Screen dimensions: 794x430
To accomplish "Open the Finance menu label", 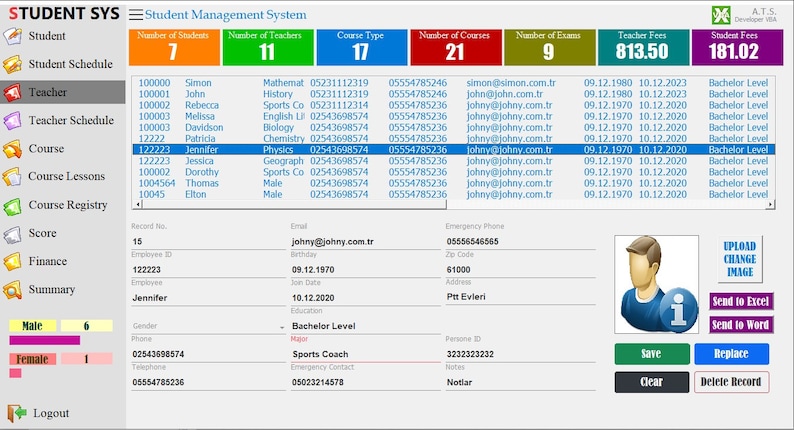I will (48, 261).
